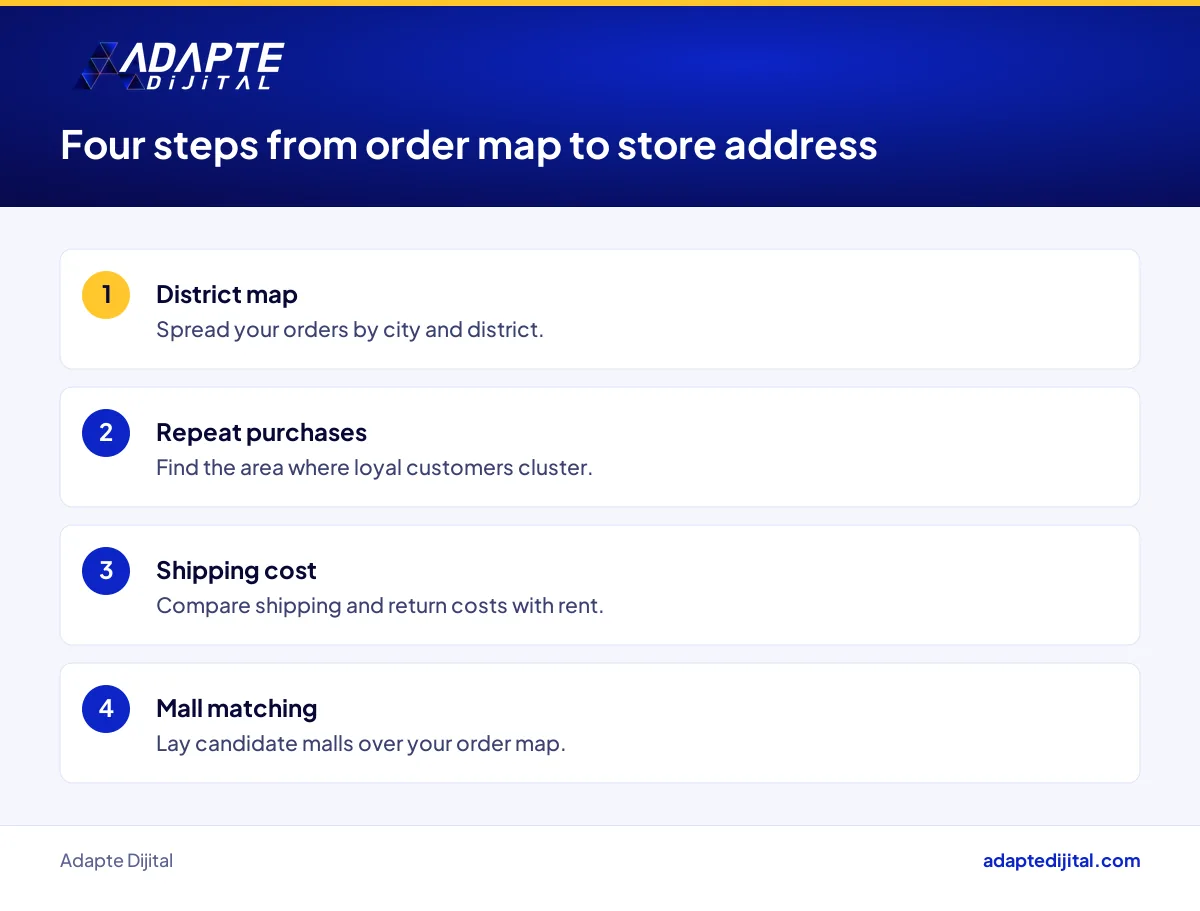Select the blue step 3 circle
1200x911 pixels.
[106, 571]
